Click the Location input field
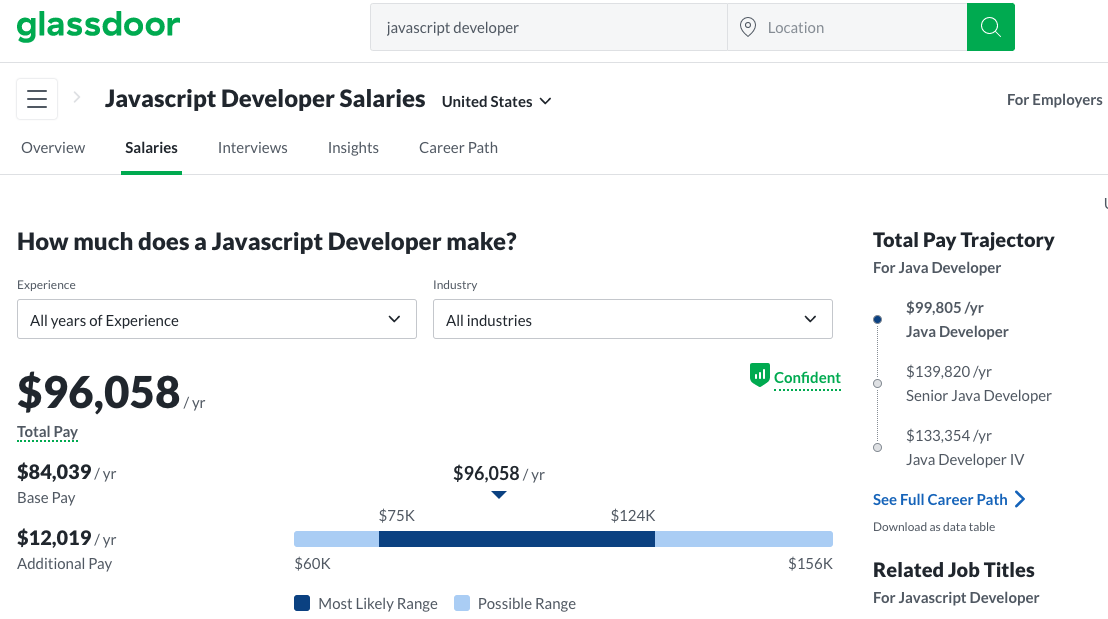 click(x=847, y=27)
